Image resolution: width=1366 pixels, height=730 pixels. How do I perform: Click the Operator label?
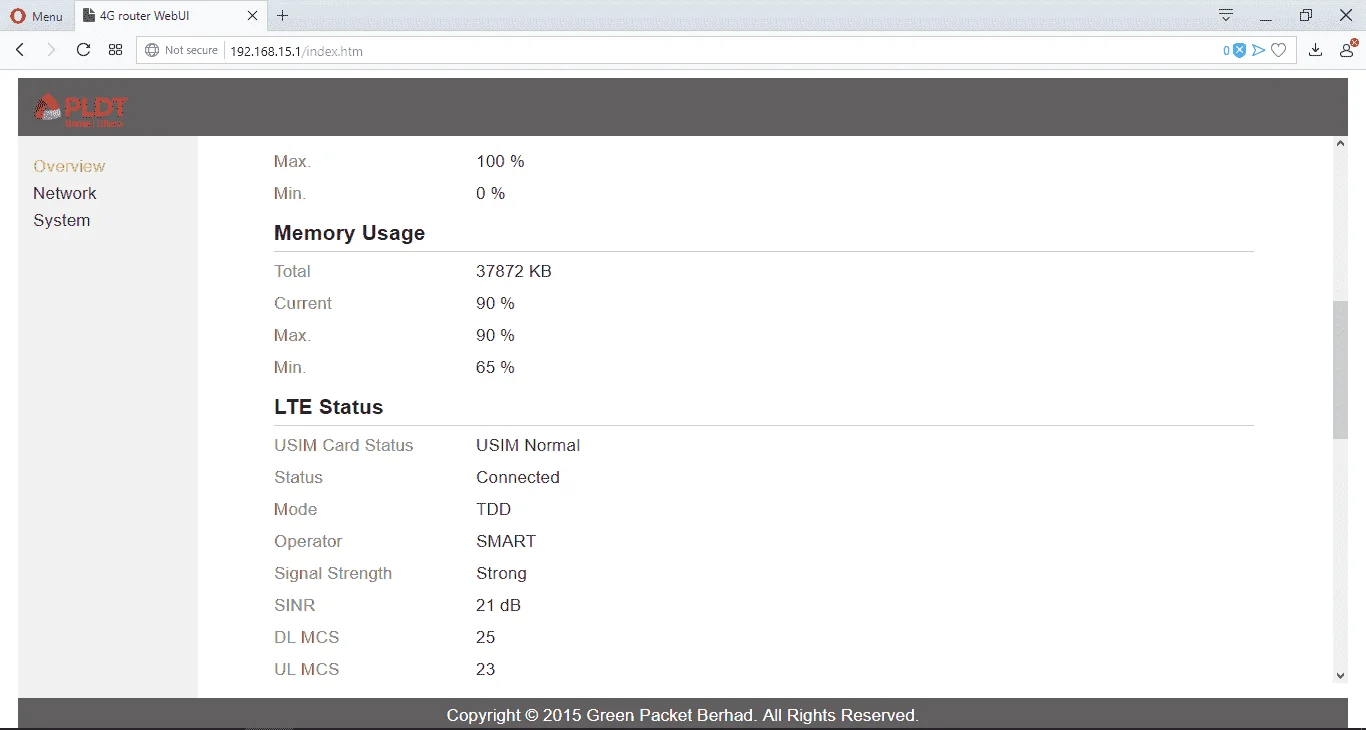[x=308, y=541]
